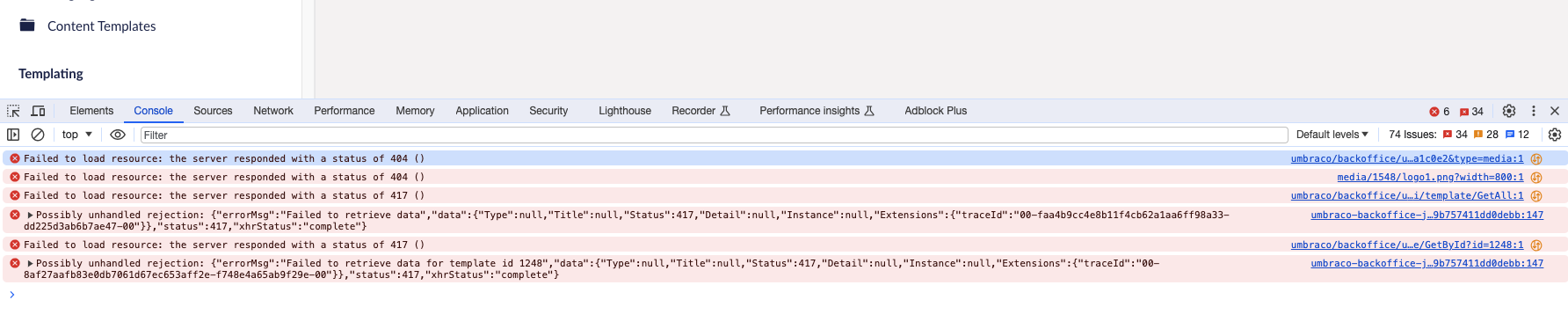
Task: Click the AI insight icon on the logo1.png row
Action: [1536, 178]
